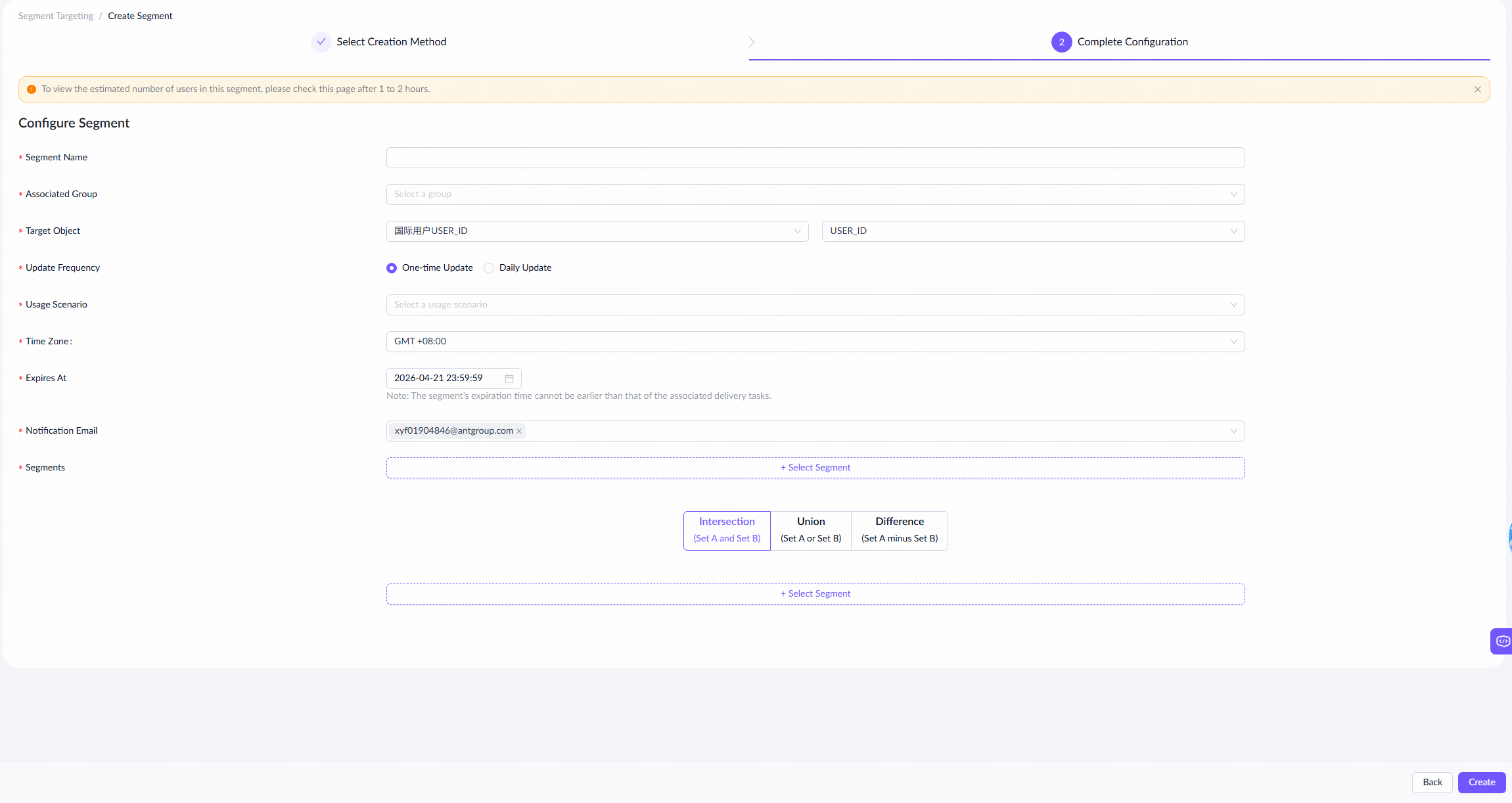Select Daily Update radio button
1512x803 pixels.
point(489,268)
